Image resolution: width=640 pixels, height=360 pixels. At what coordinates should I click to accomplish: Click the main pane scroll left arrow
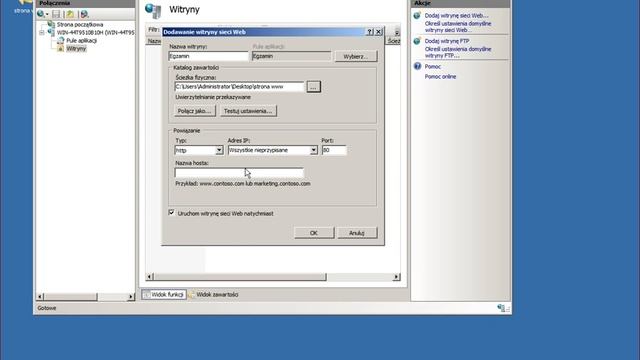tap(149, 277)
